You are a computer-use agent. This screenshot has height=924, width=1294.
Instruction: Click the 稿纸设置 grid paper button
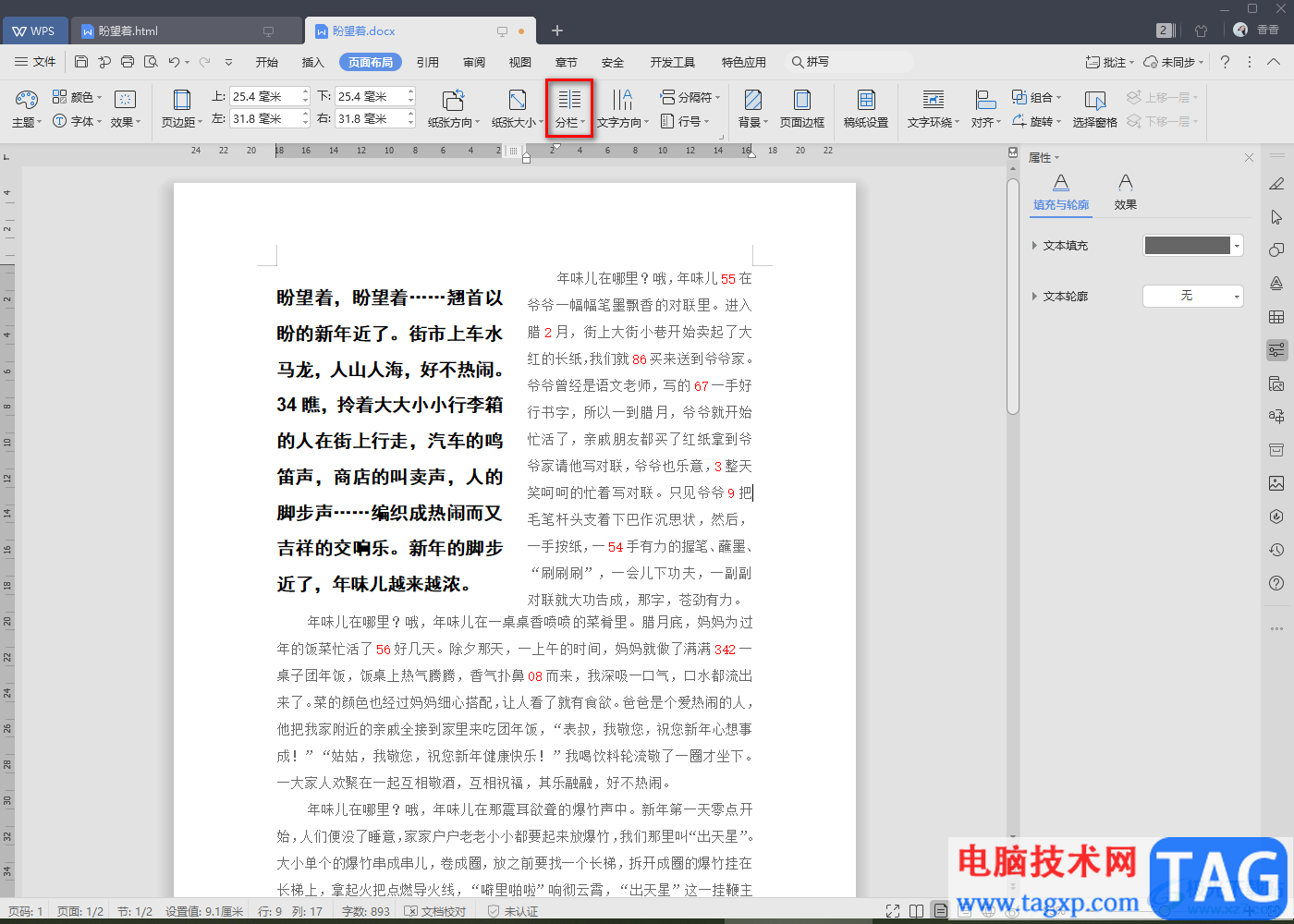coord(866,108)
